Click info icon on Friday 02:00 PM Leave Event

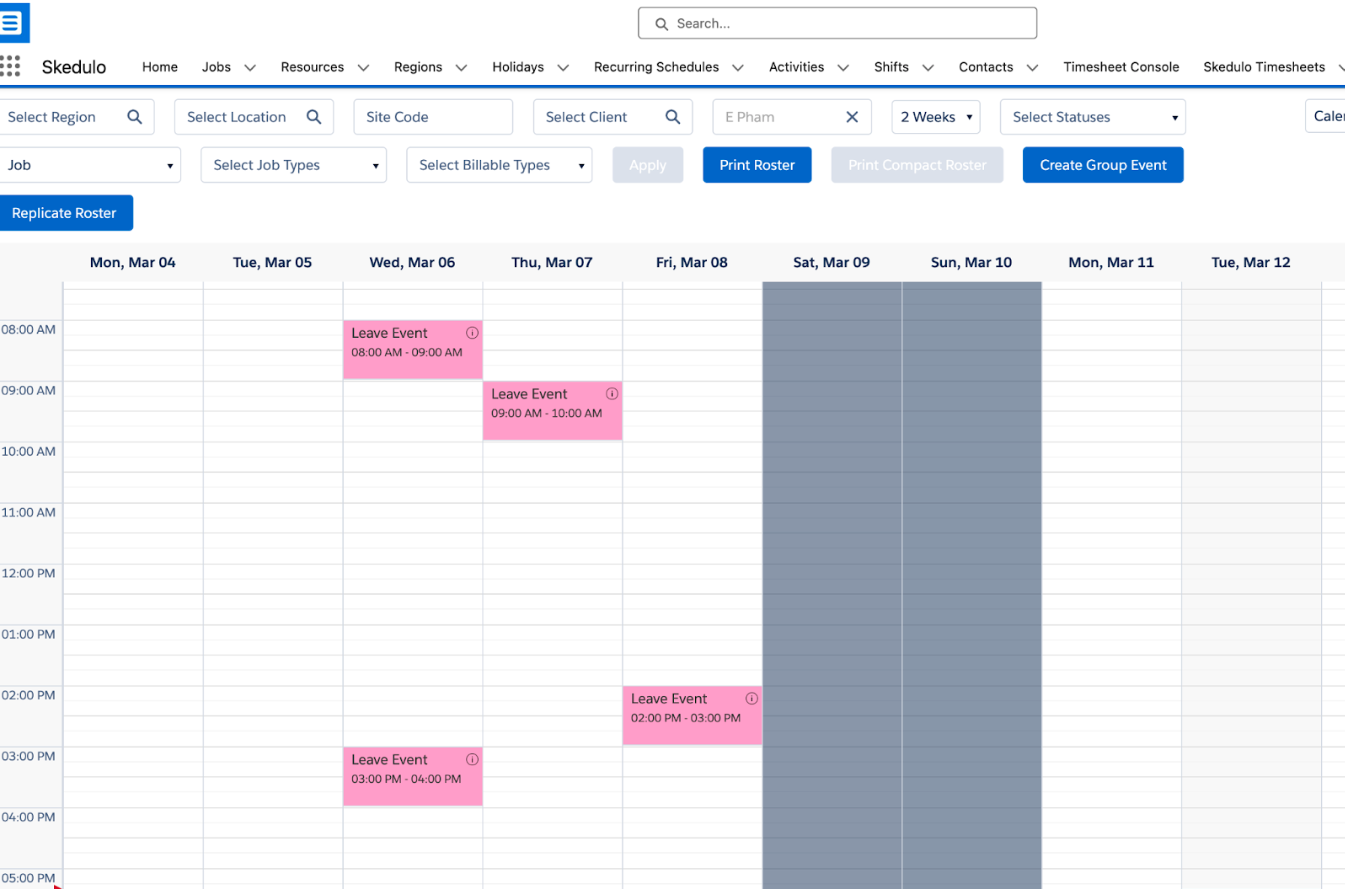point(752,699)
